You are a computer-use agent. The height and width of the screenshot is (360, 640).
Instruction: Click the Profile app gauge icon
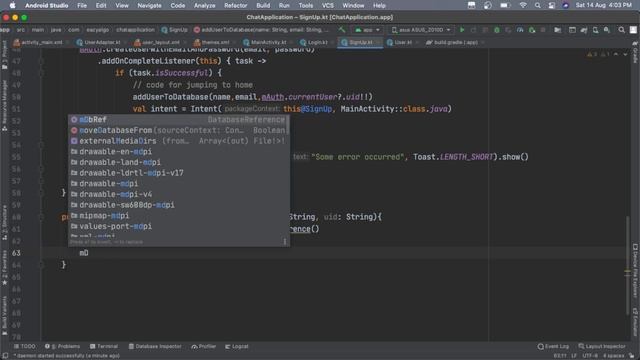click(x=520, y=30)
